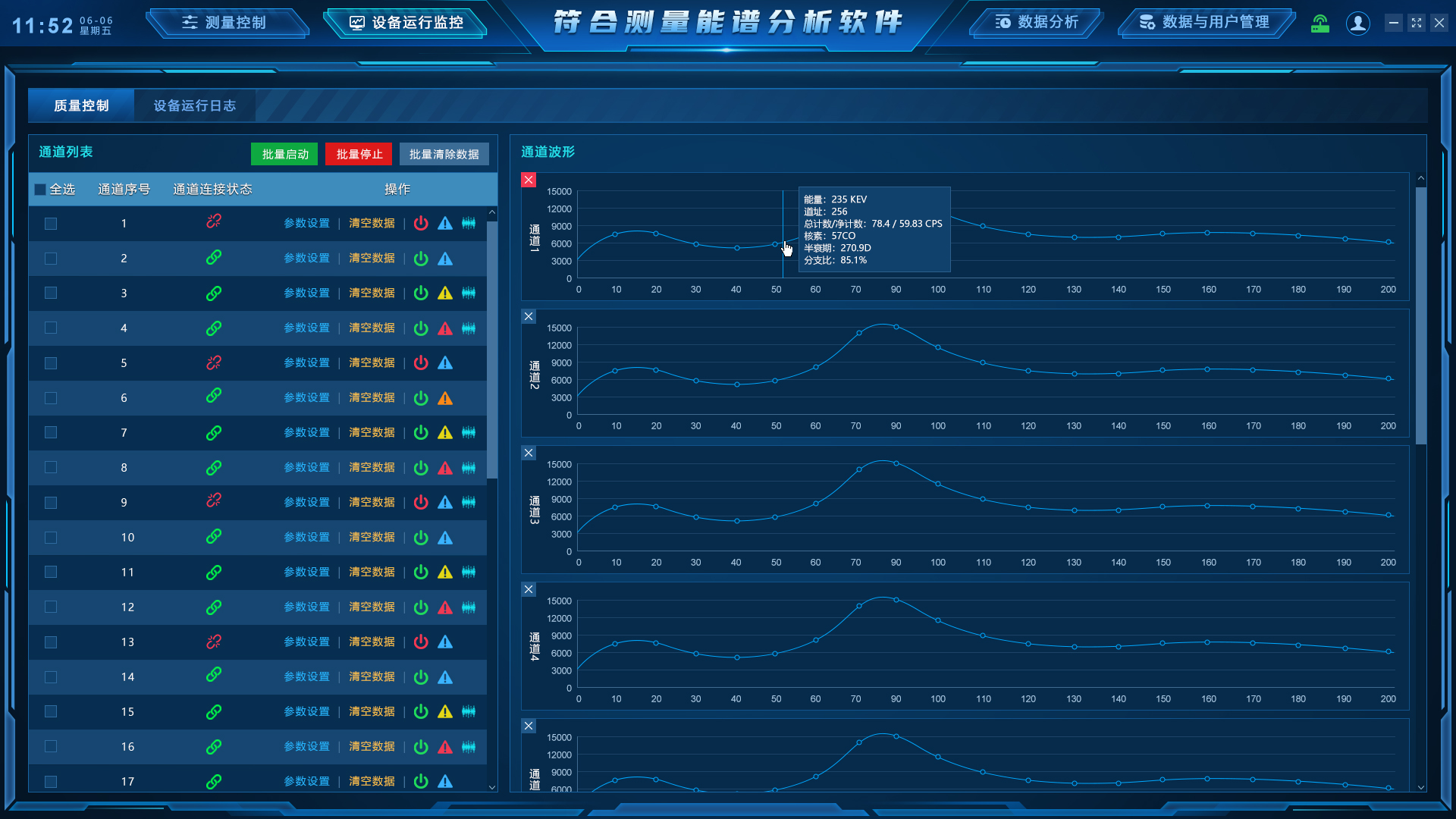Click the green power icon for channel 10
The height and width of the screenshot is (819, 1456).
tap(421, 538)
